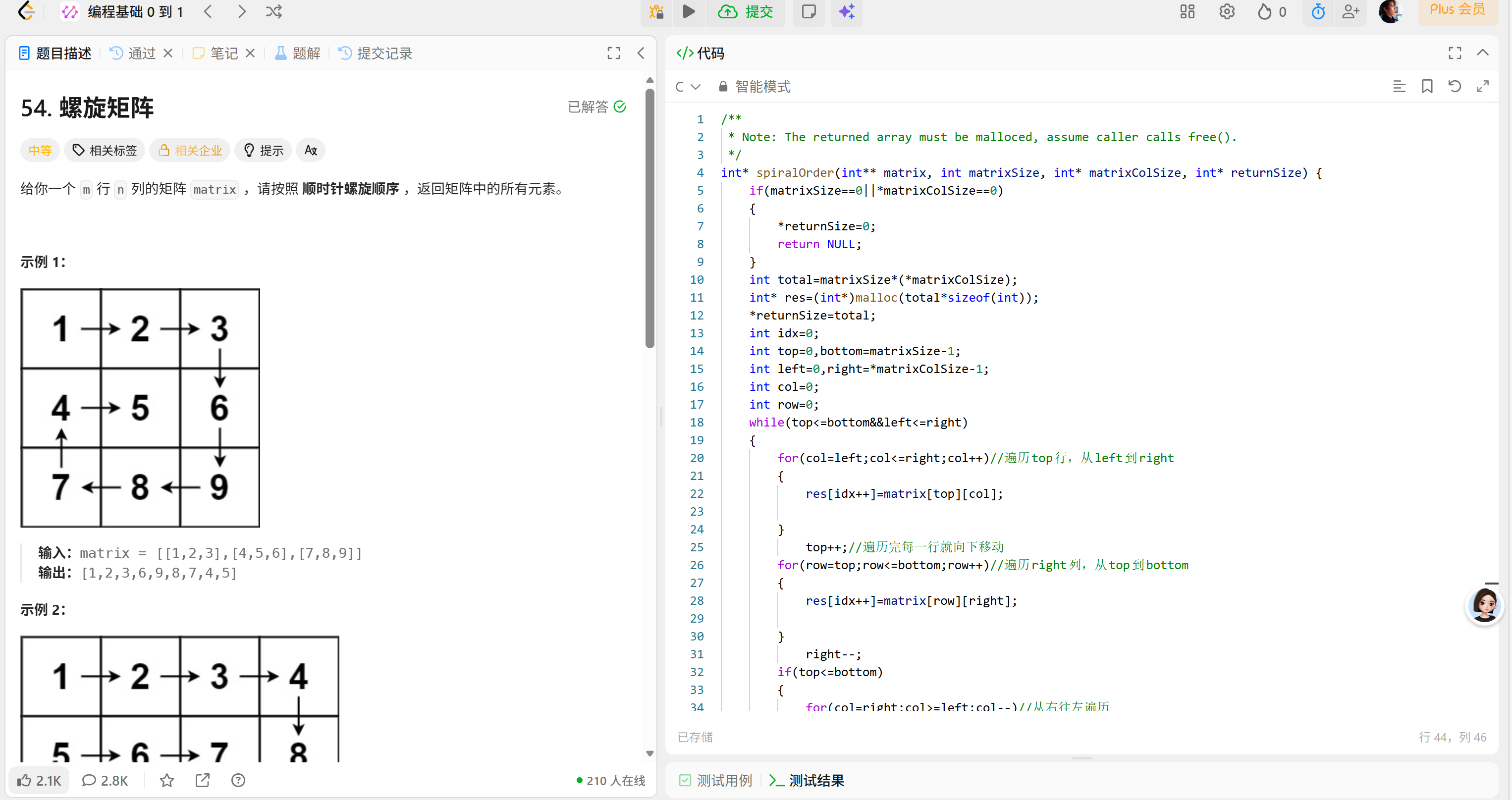Screen dimensions: 1512x800
Task: Close the 笔记 tab with its X
Action: click(250, 53)
